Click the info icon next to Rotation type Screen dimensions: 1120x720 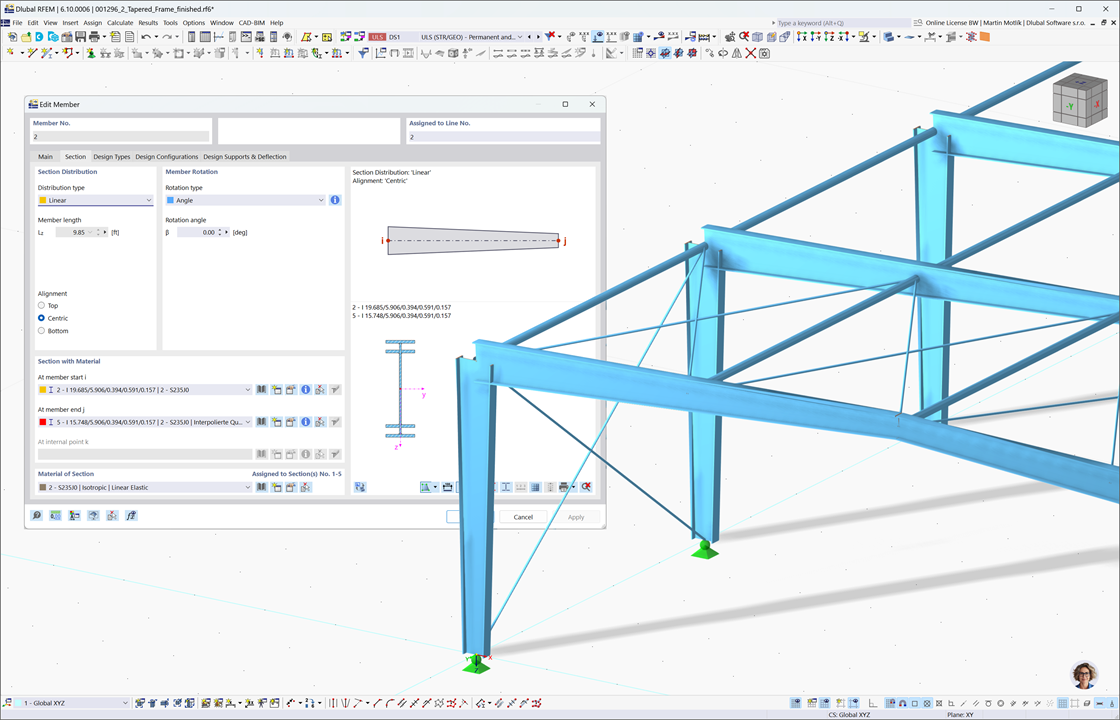tap(335, 200)
